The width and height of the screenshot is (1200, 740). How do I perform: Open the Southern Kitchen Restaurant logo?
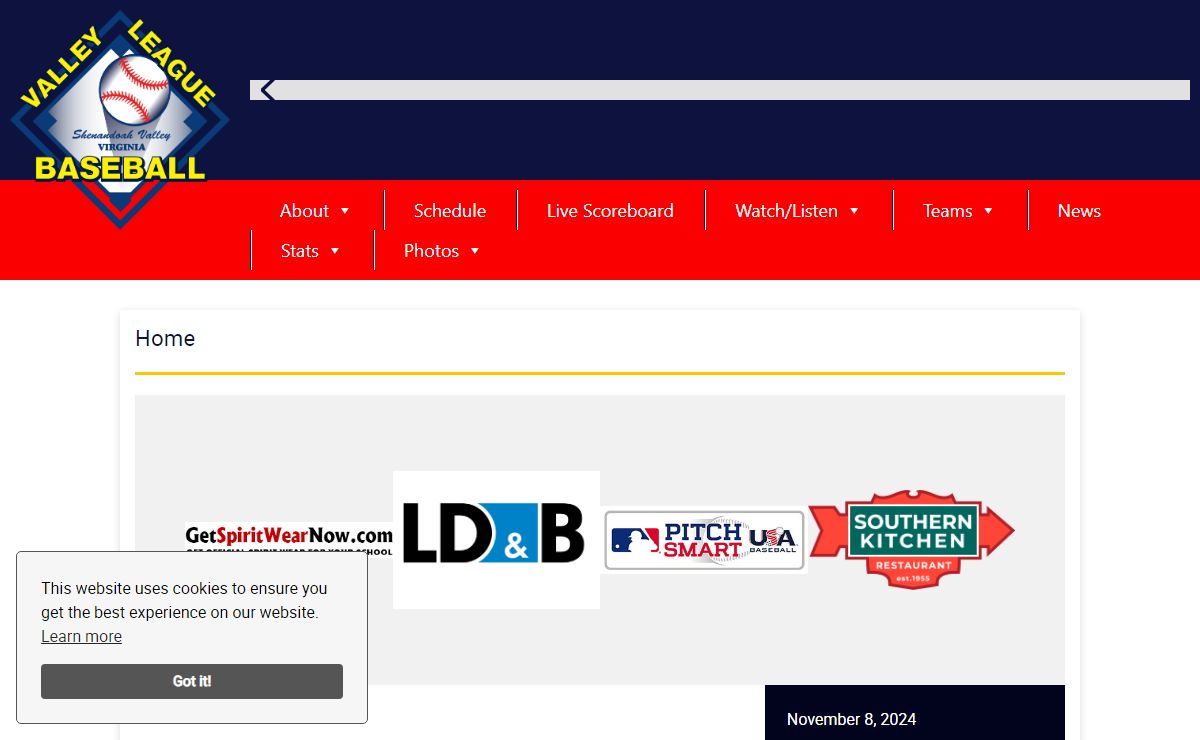(912, 540)
